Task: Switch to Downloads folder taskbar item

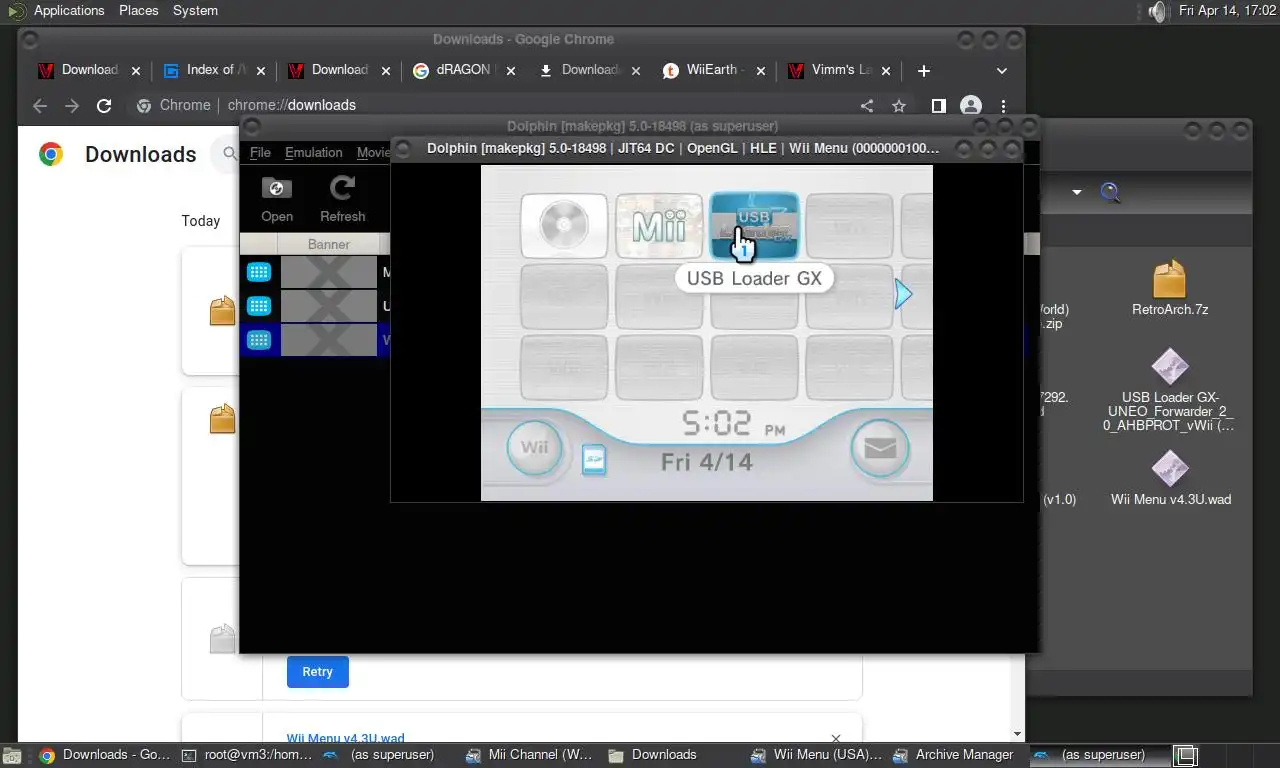Action: click(x=652, y=755)
